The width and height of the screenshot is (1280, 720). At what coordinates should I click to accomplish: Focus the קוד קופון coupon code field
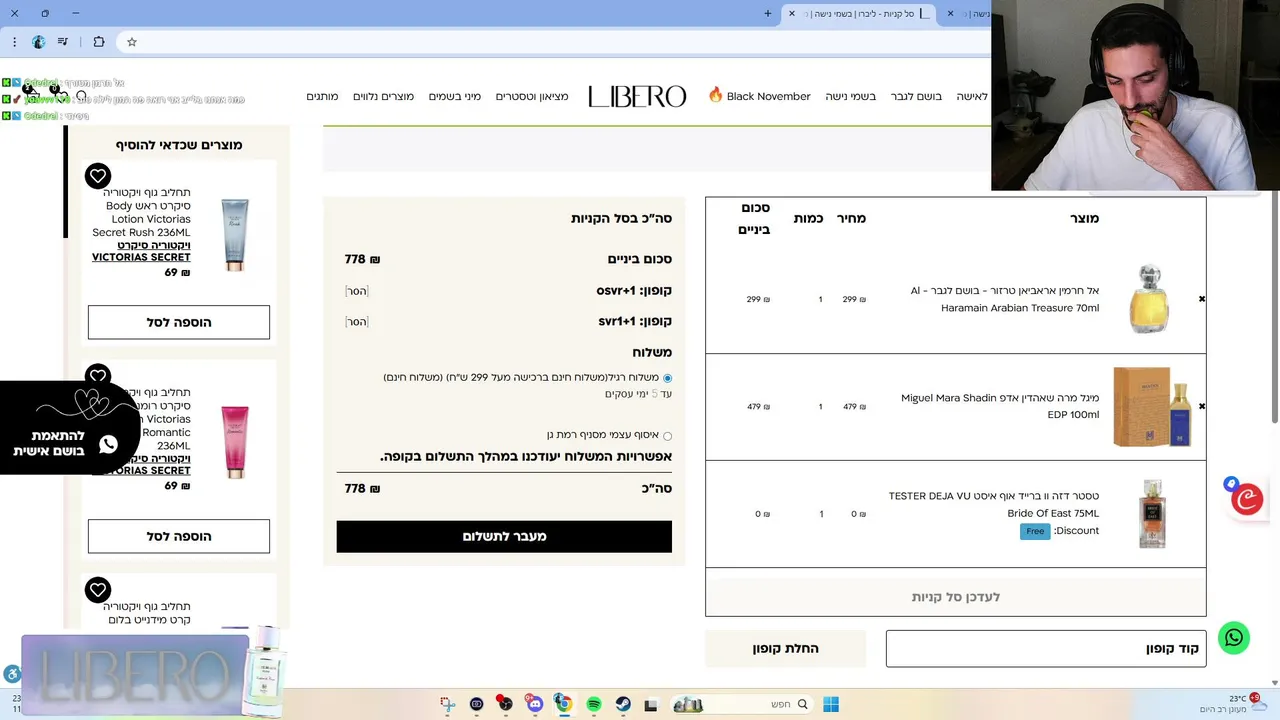[x=1046, y=649]
